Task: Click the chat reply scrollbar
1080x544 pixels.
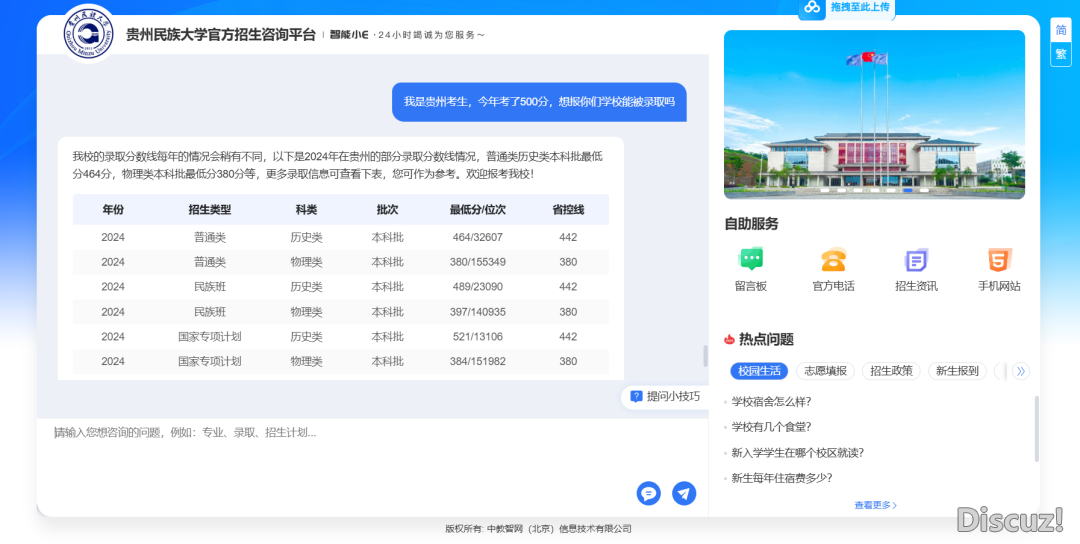Action: [x=705, y=356]
